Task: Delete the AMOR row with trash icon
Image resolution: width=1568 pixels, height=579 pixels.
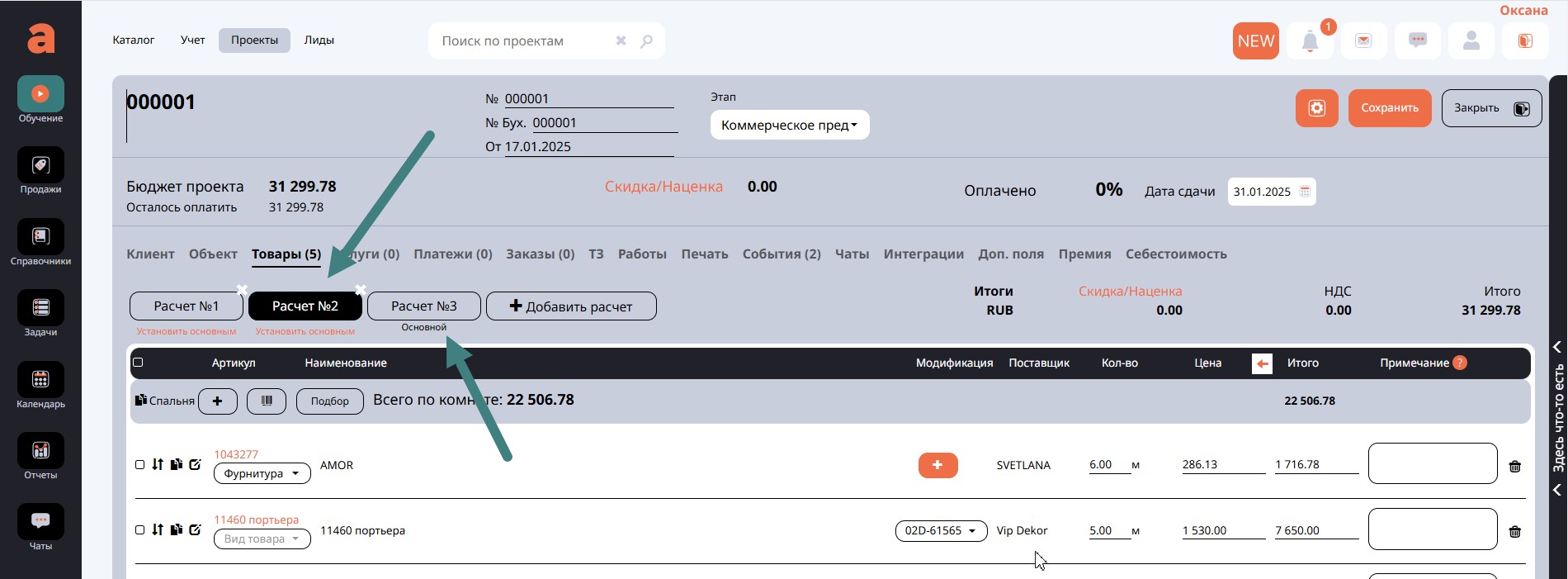Action: coord(1514,467)
